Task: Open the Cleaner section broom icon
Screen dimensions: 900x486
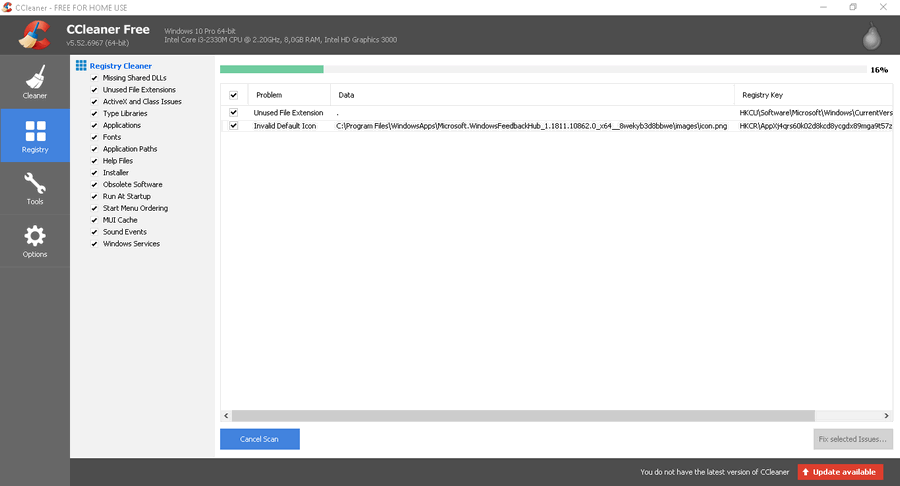Action: (35, 78)
